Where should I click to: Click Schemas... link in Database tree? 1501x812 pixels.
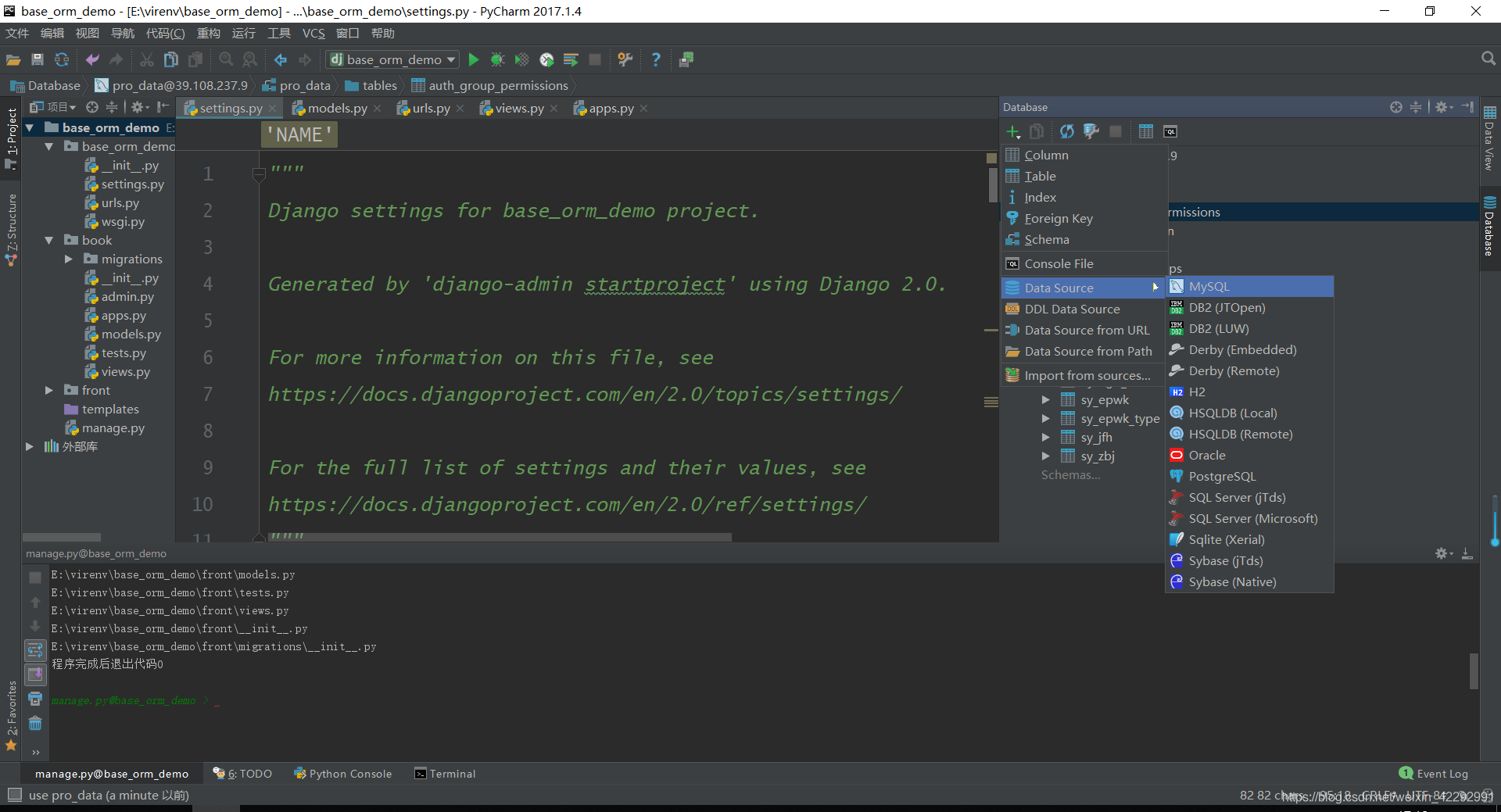(1070, 475)
